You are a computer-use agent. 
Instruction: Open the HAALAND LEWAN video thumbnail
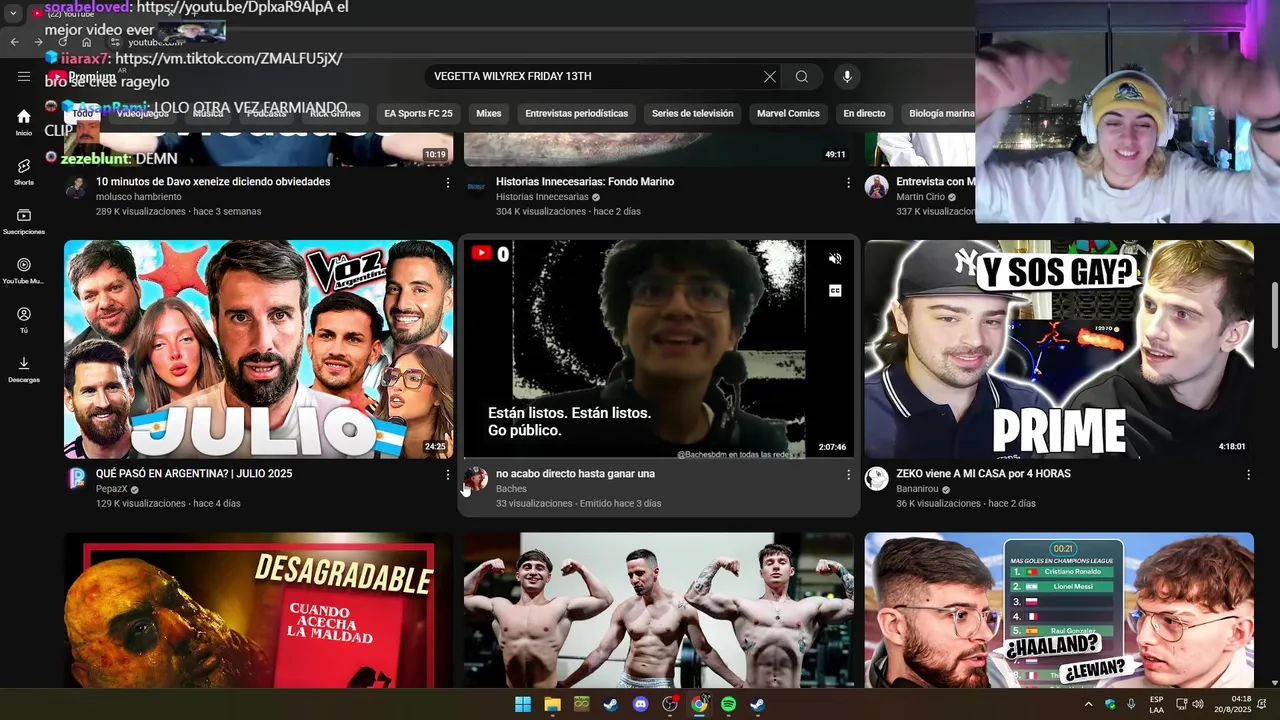1059,610
